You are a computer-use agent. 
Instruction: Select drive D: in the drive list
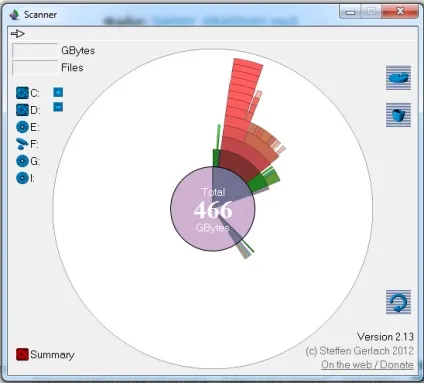(x=28, y=110)
